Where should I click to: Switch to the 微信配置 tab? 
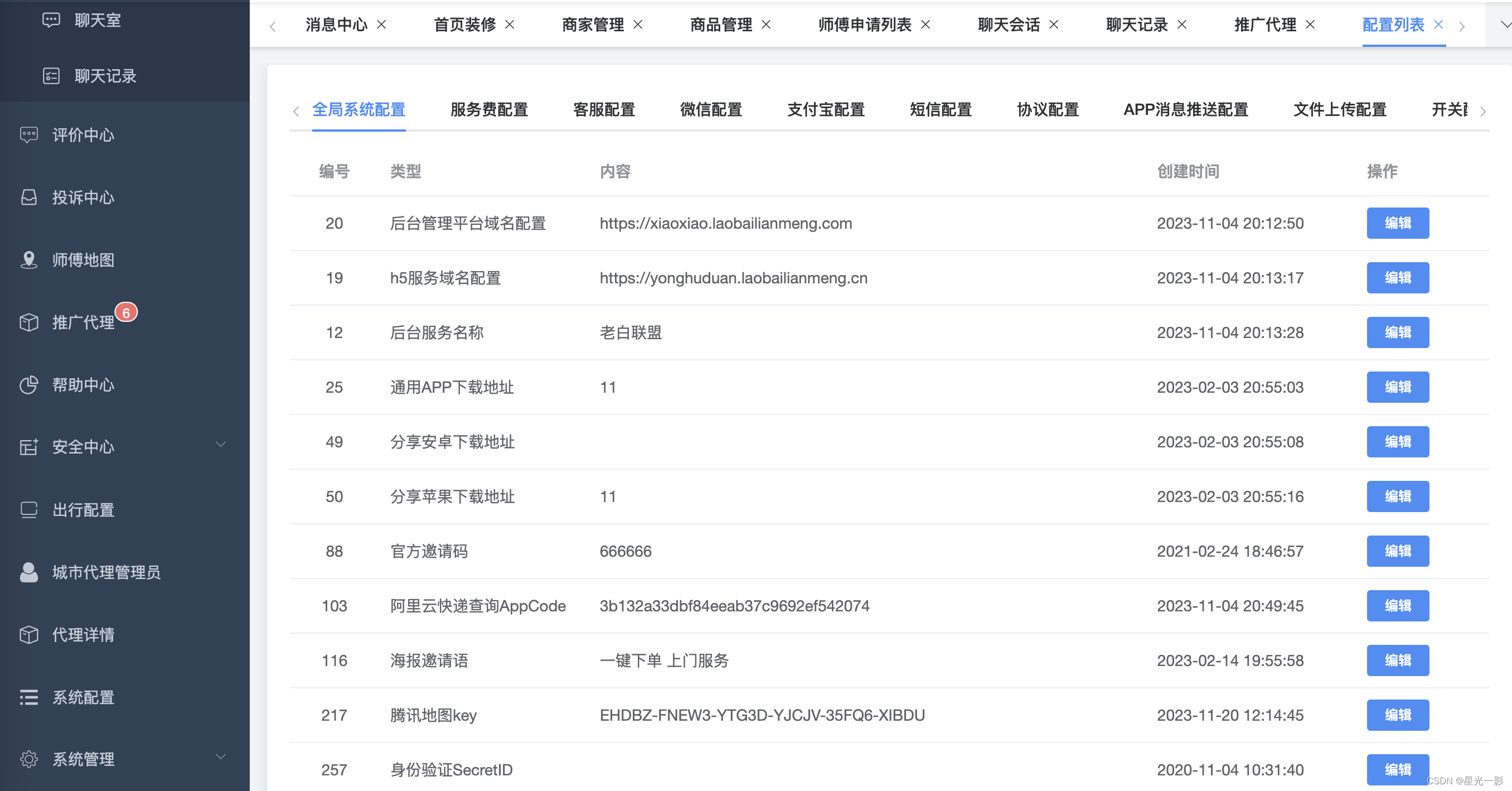click(711, 110)
